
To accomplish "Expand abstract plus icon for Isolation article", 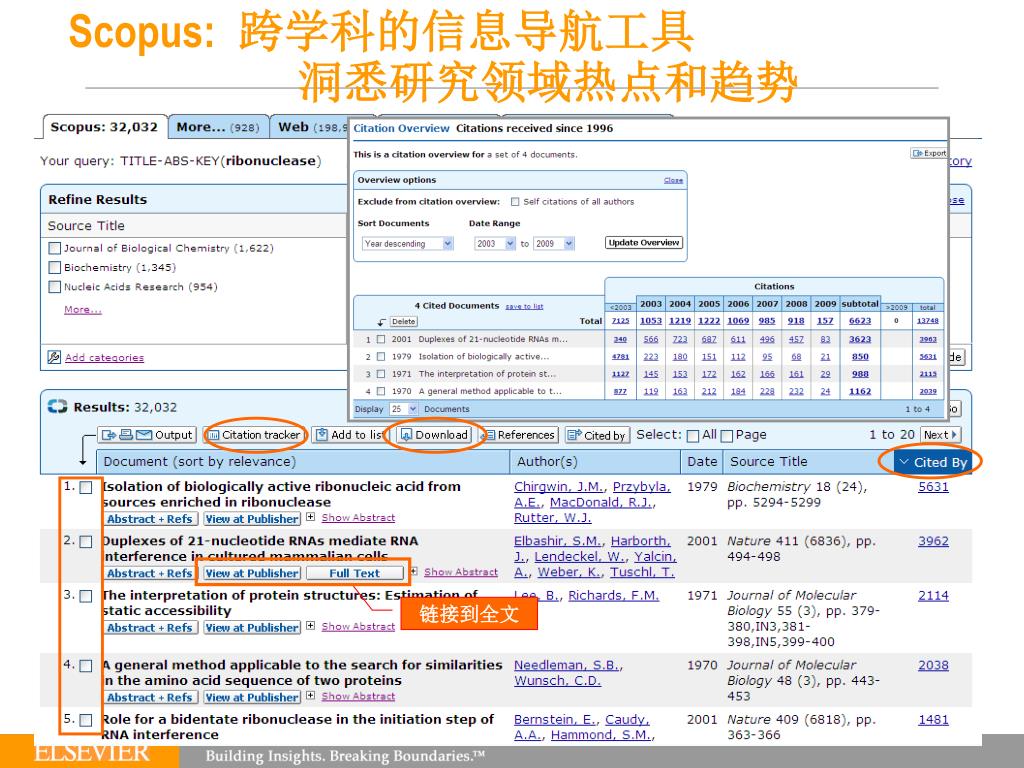I will tap(311, 517).
